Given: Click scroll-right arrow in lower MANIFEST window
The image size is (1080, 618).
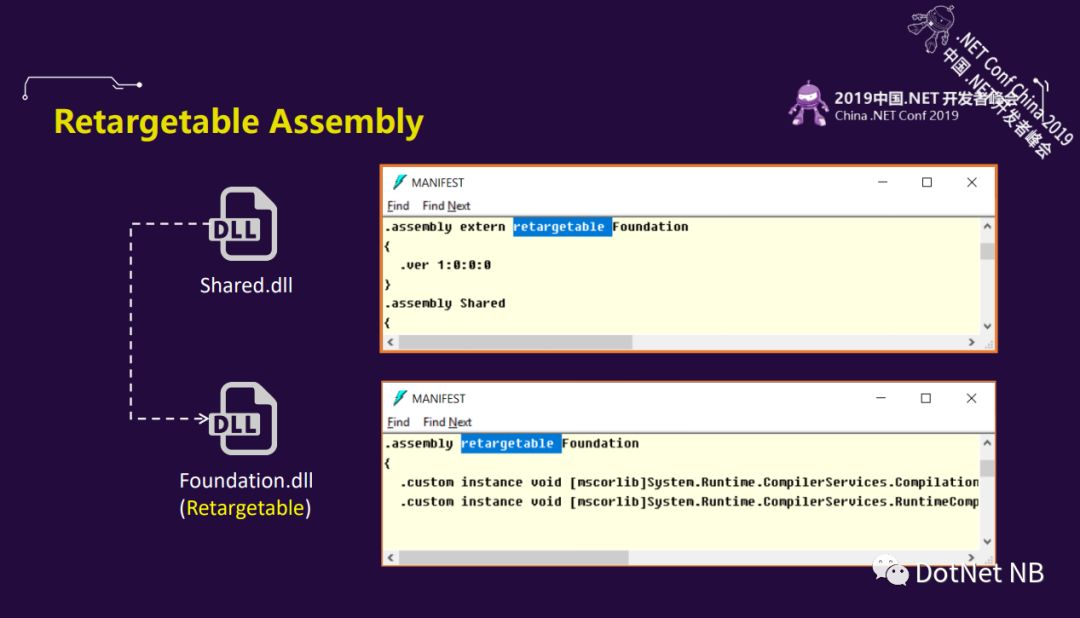Looking at the screenshot, I should click(x=972, y=557).
